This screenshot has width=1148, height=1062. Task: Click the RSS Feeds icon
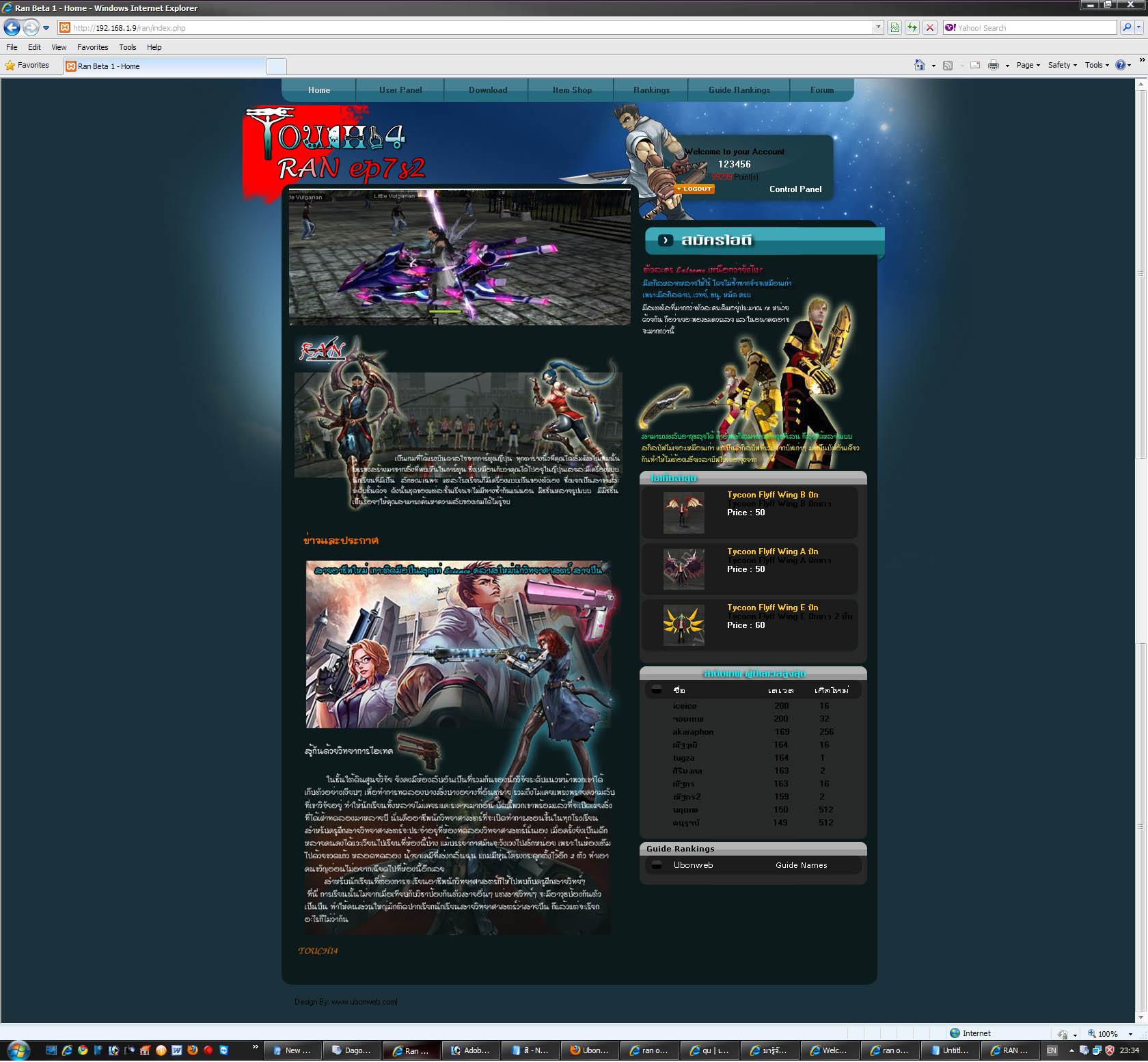948,65
